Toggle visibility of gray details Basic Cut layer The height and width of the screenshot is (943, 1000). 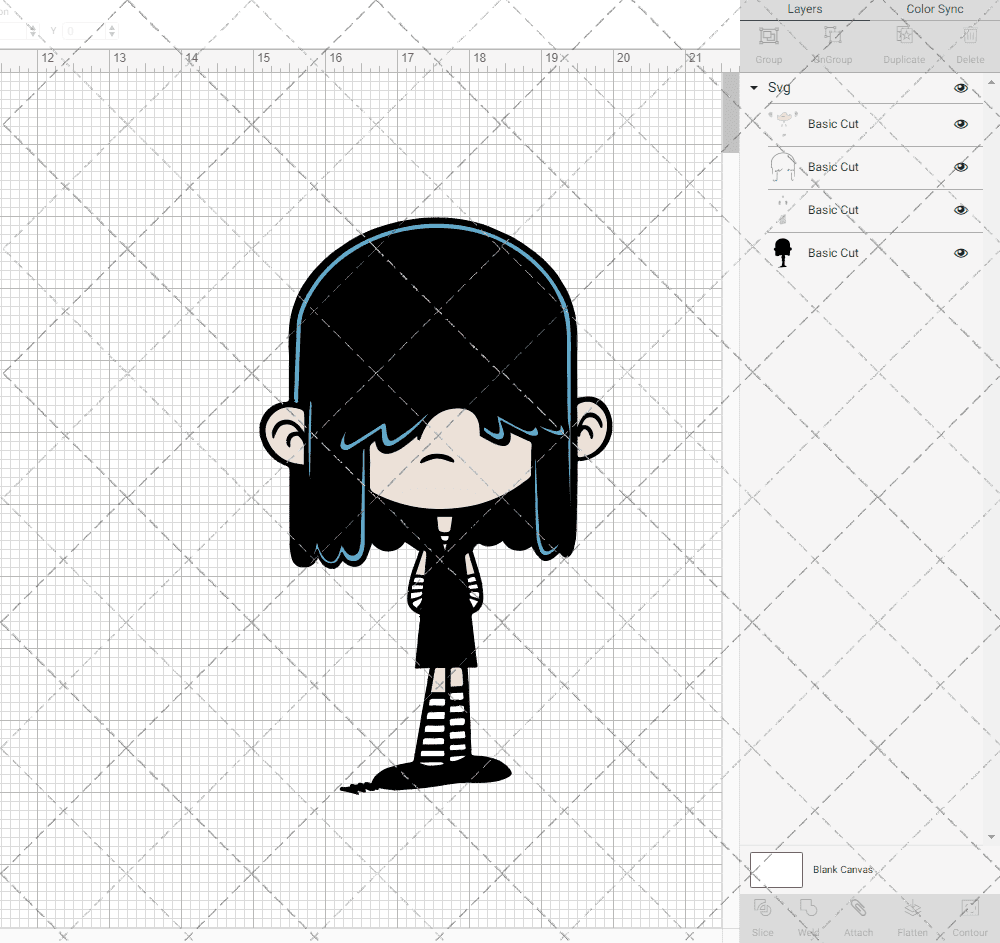960,210
